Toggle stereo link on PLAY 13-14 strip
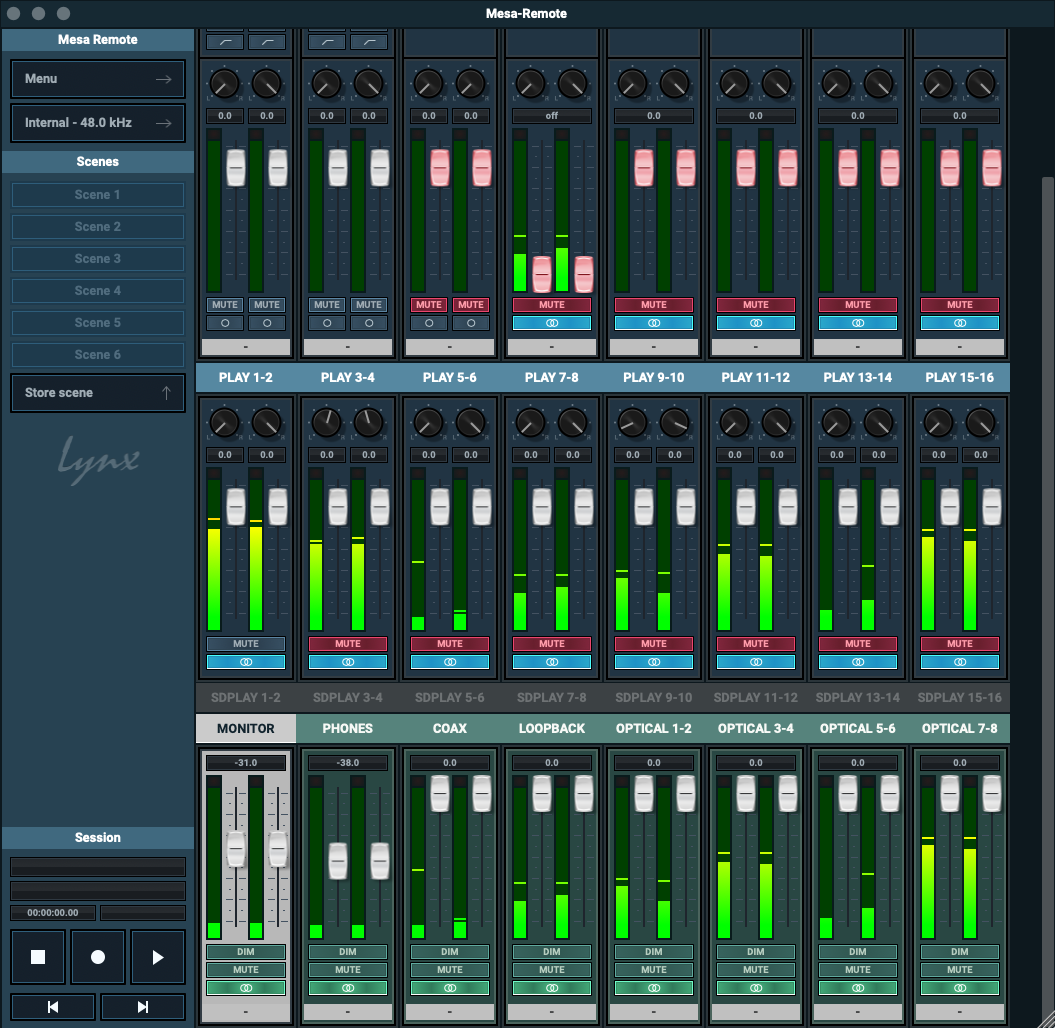Viewport: 1055px width, 1028px height. 858,662
